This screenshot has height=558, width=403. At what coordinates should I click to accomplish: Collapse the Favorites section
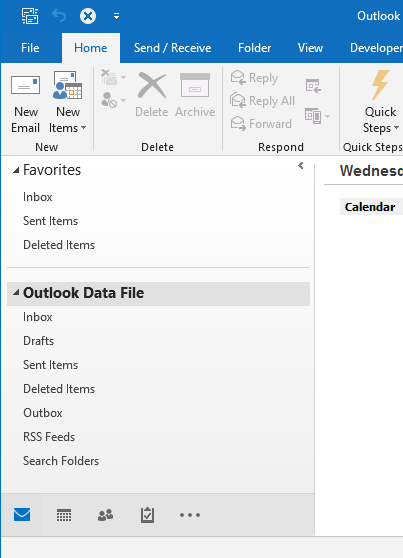(x=16, y=170)
